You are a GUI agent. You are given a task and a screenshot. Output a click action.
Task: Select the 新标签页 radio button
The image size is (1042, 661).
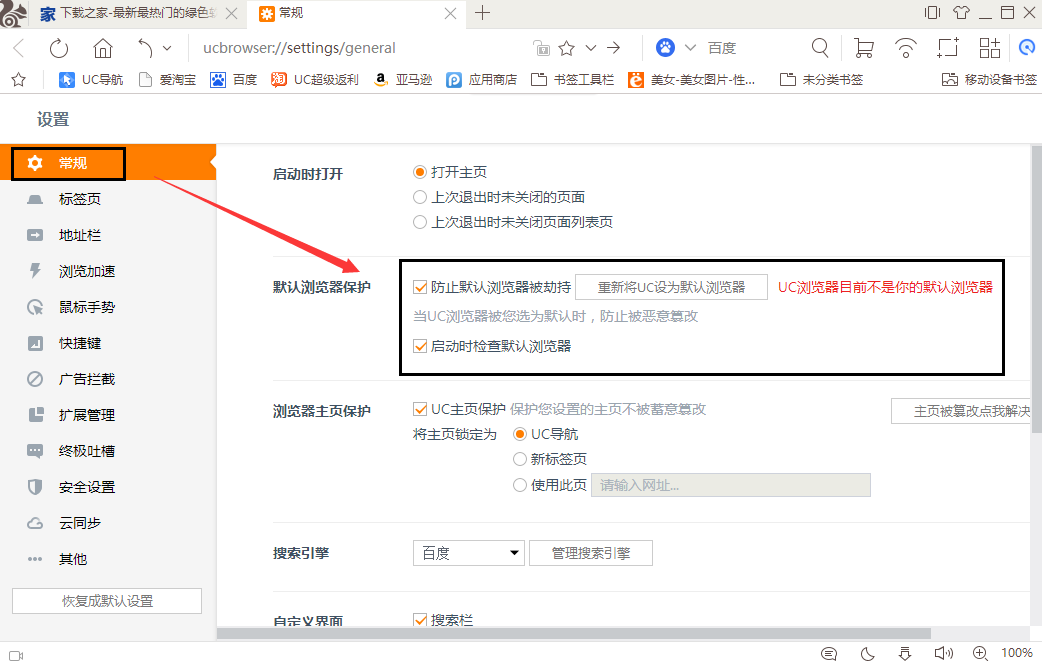tap(519, 460)
